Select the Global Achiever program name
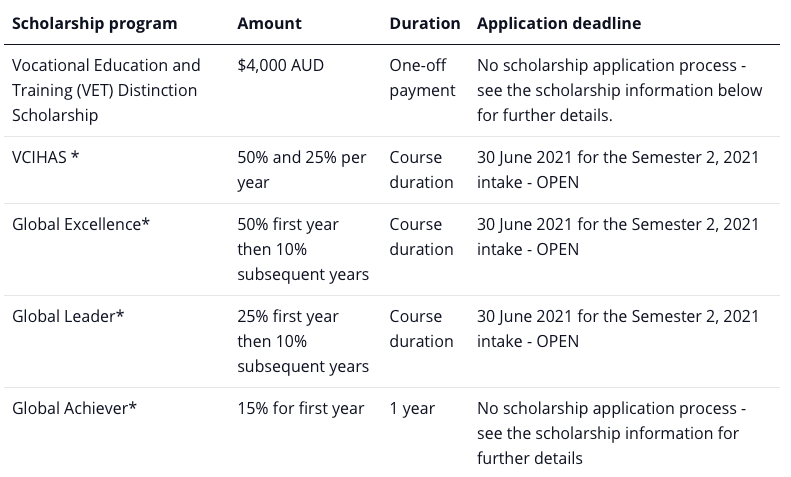Viewport: 791px width, 477px height. pos(74,408)
